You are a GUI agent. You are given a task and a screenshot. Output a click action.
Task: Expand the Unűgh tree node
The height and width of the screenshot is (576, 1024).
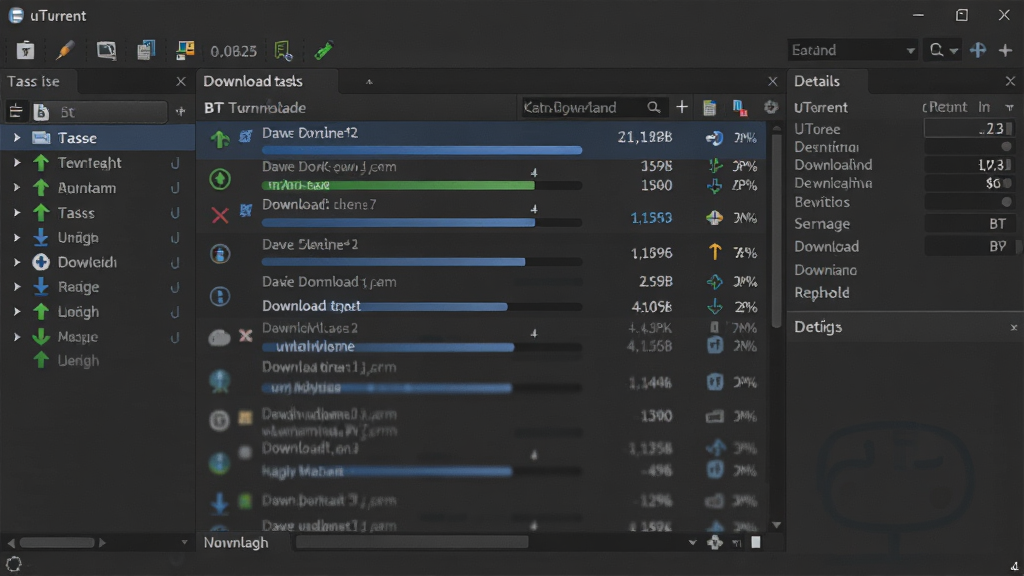17,237
